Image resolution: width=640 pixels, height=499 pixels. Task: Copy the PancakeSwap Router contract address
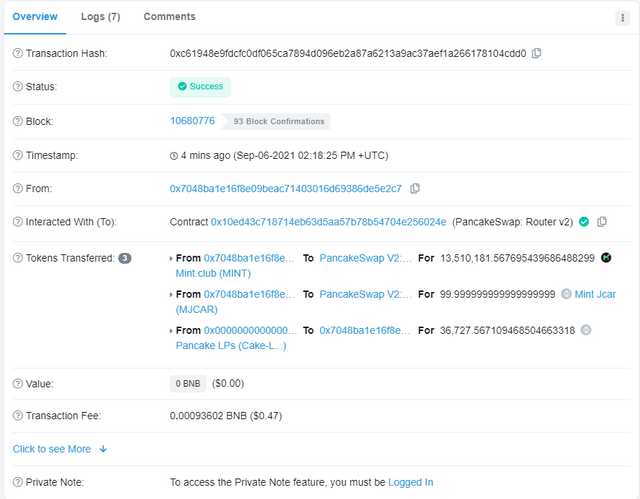point(602,222)
